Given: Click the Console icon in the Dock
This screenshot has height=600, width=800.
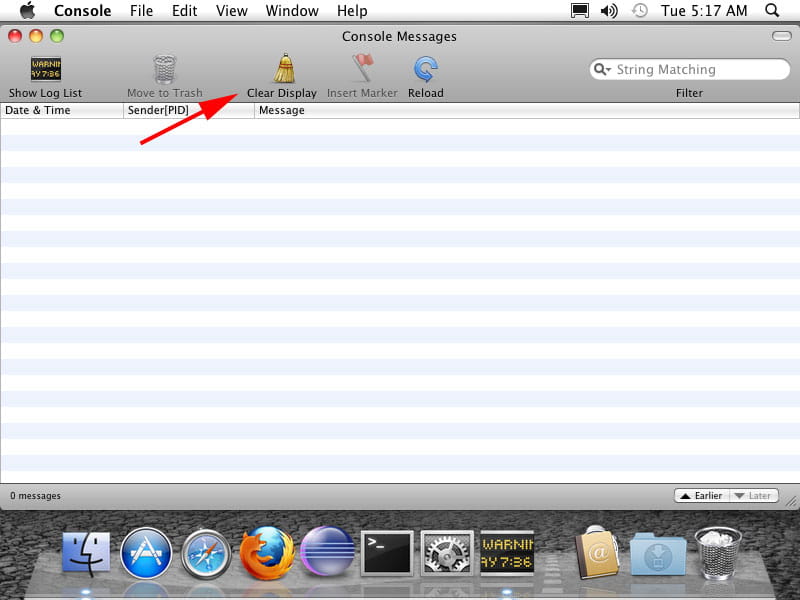Looking at the screenshot, I should (x=507, y=553).
